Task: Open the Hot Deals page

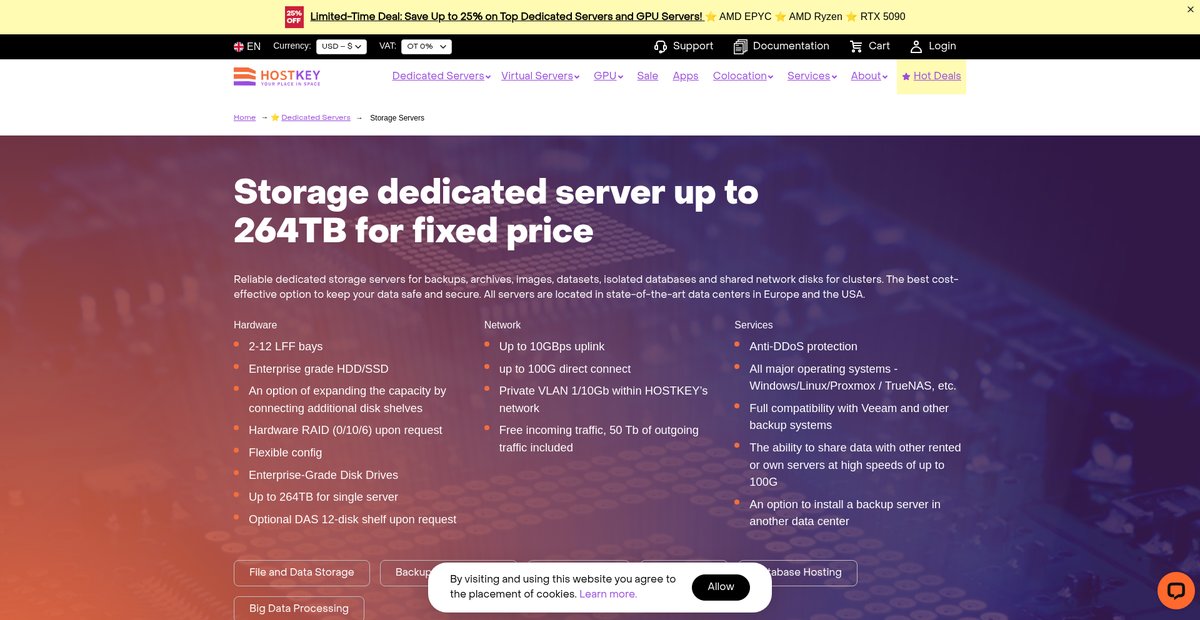Action: click(937, 76)
